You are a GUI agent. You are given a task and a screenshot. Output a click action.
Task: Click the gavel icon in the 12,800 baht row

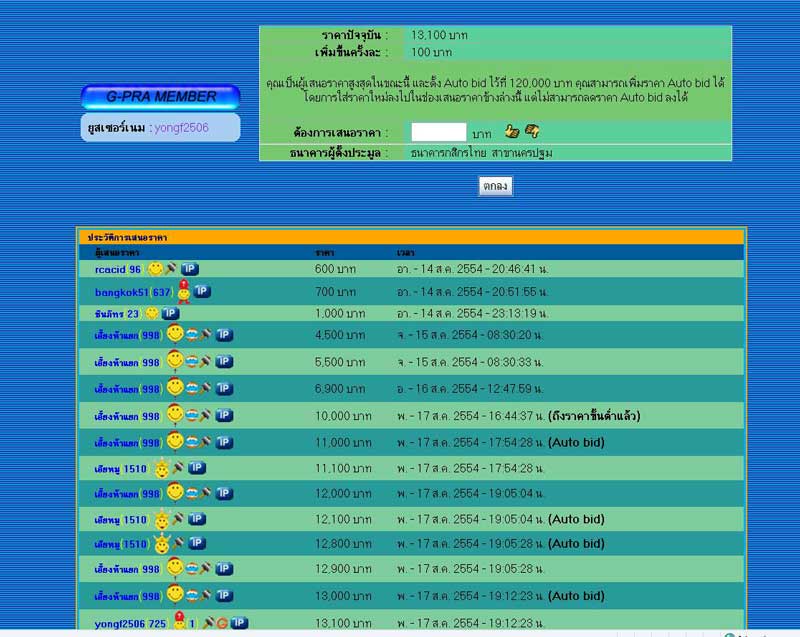click(178, 544)
